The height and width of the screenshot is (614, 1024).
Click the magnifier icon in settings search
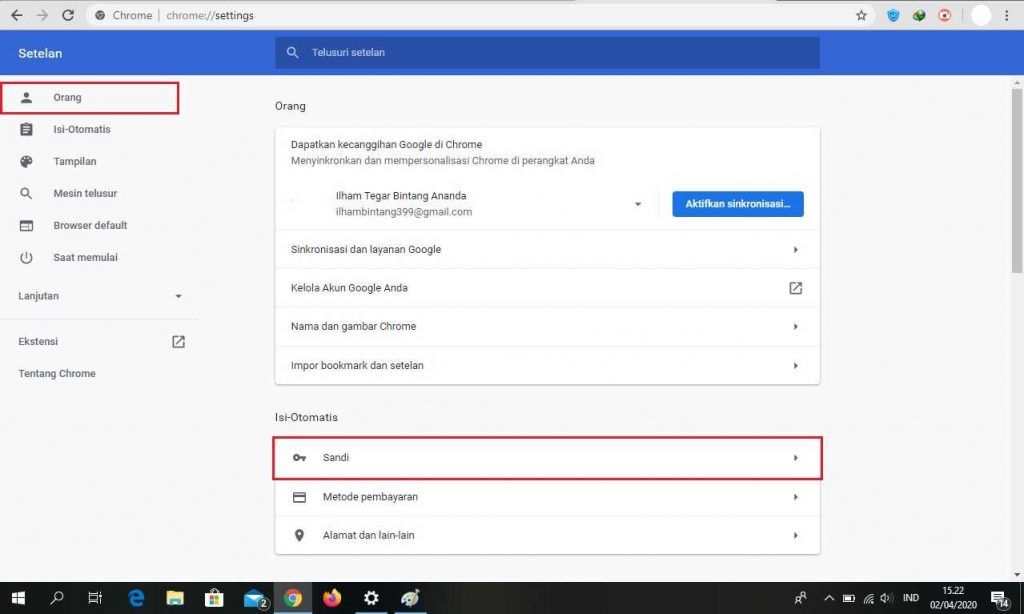(293, 52)
